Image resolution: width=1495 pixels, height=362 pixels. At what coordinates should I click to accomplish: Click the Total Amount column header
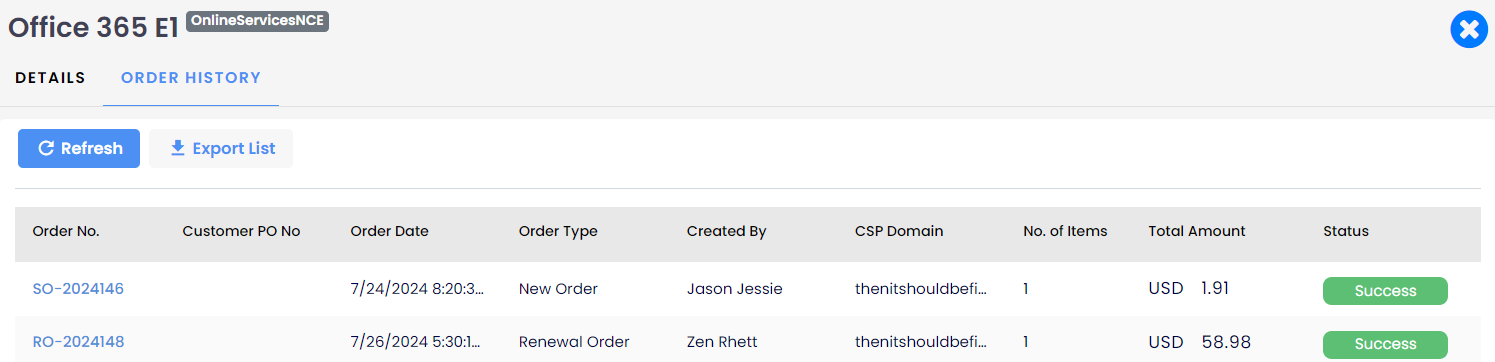[x=1197, y=231]
